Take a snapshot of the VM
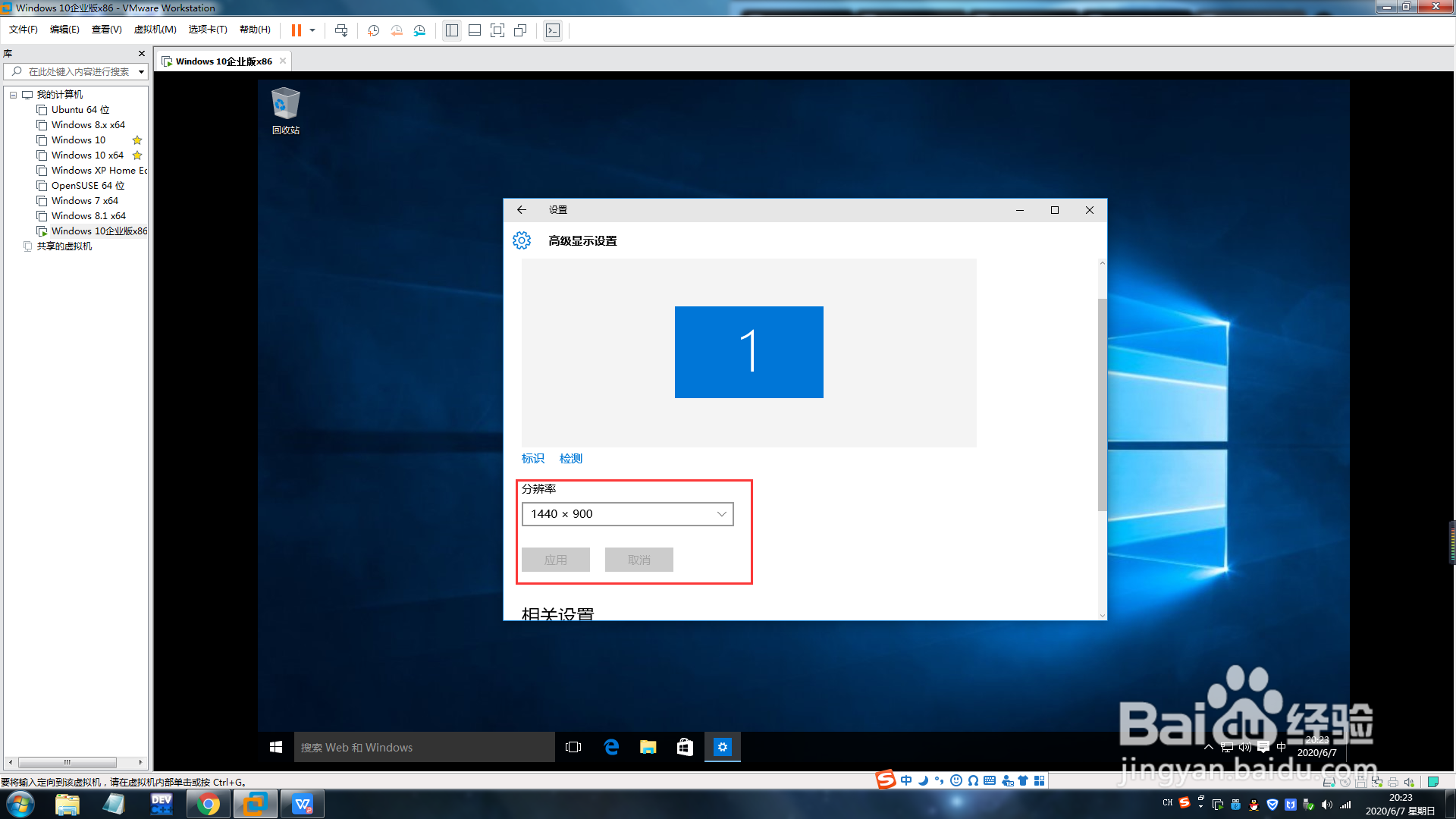Screen dimensions: 1456x819 (x=373, y=30)
